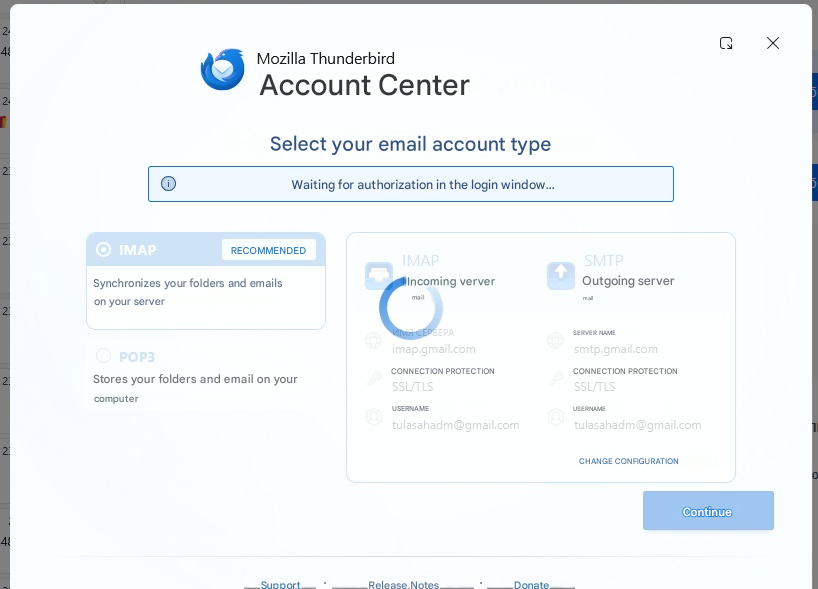Click globe icon next to smtp.gmail.com
Viewport: 818px width, 589px height.
tap(556, 341)
